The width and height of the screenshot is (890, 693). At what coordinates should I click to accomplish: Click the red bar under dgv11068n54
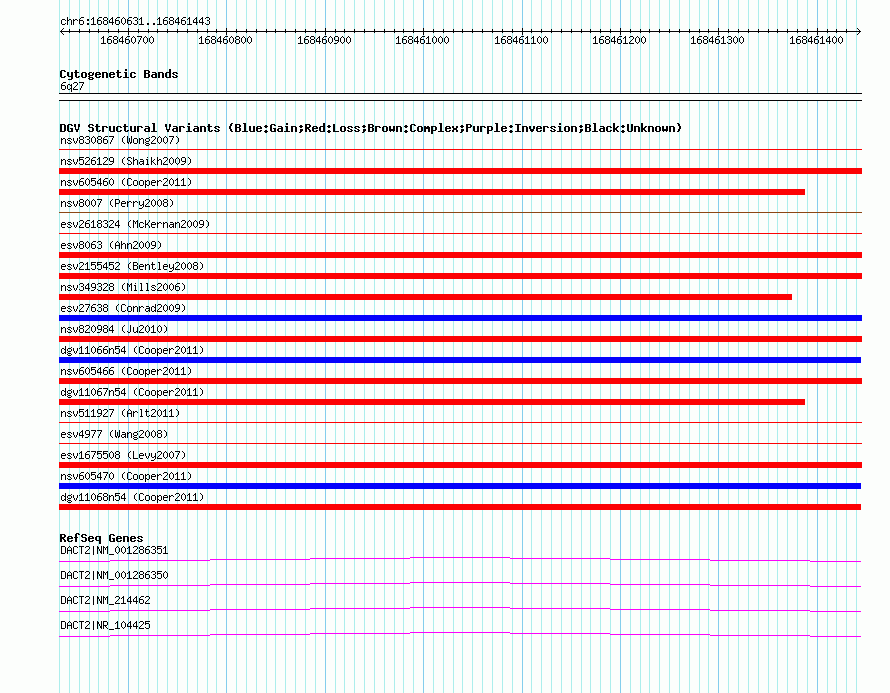coord(460,507)
